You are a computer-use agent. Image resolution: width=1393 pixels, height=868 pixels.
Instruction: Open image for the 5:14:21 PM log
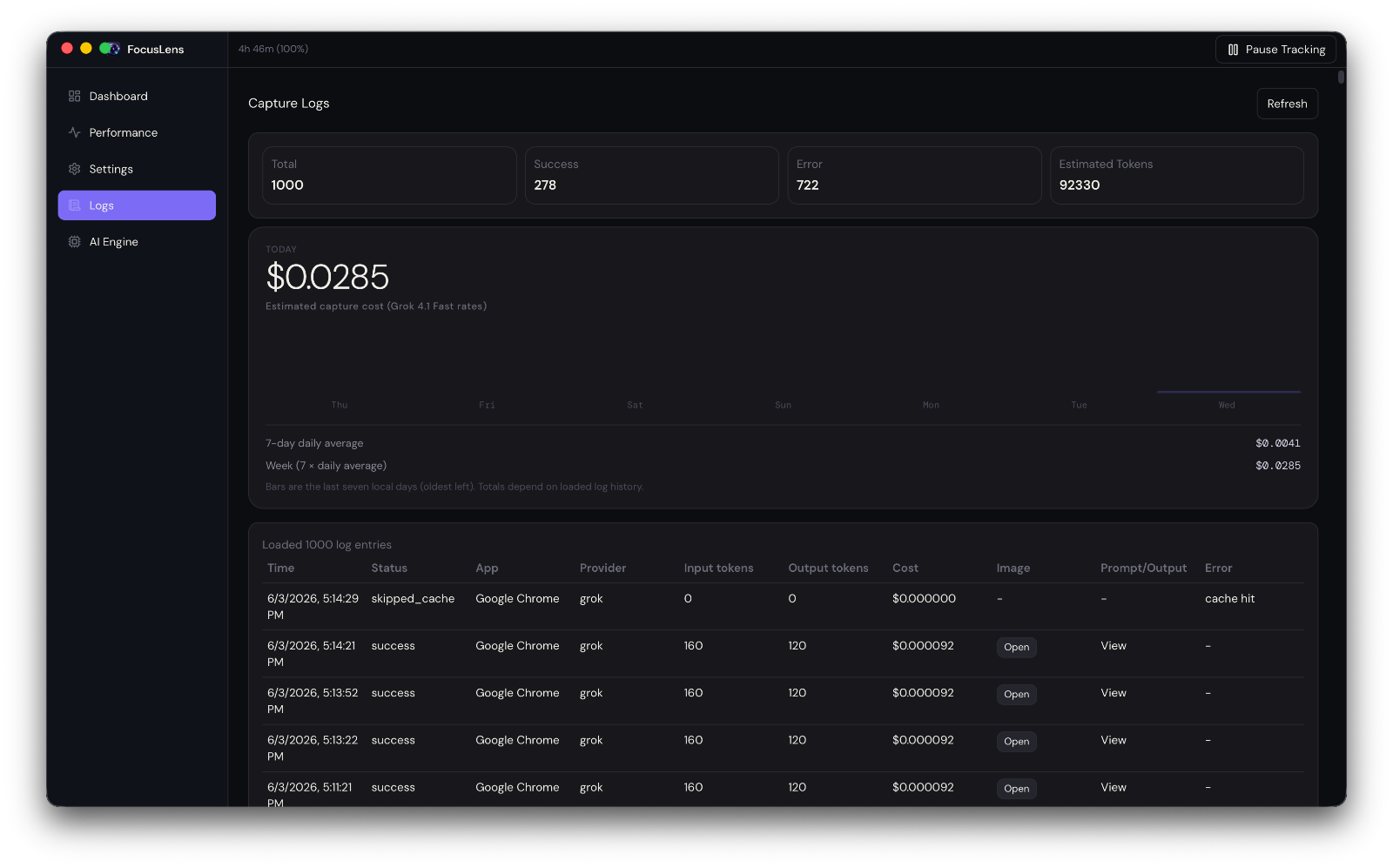[x=1016, y=648]
